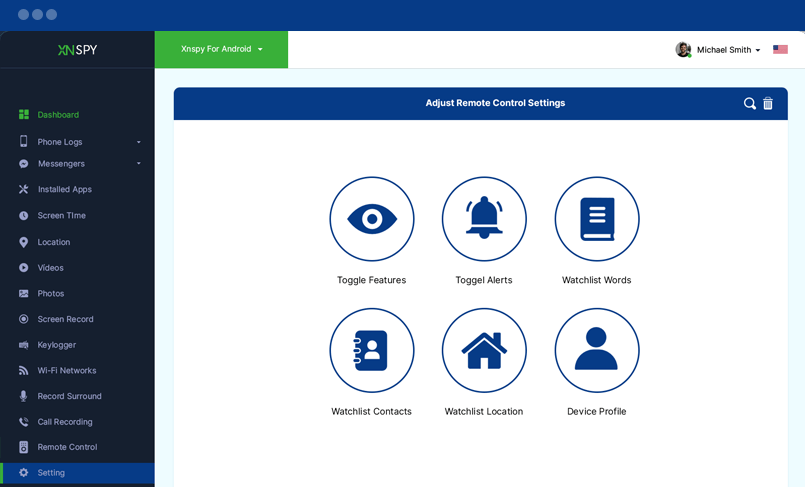Navigate to Call Recording

tap(64, 422)
